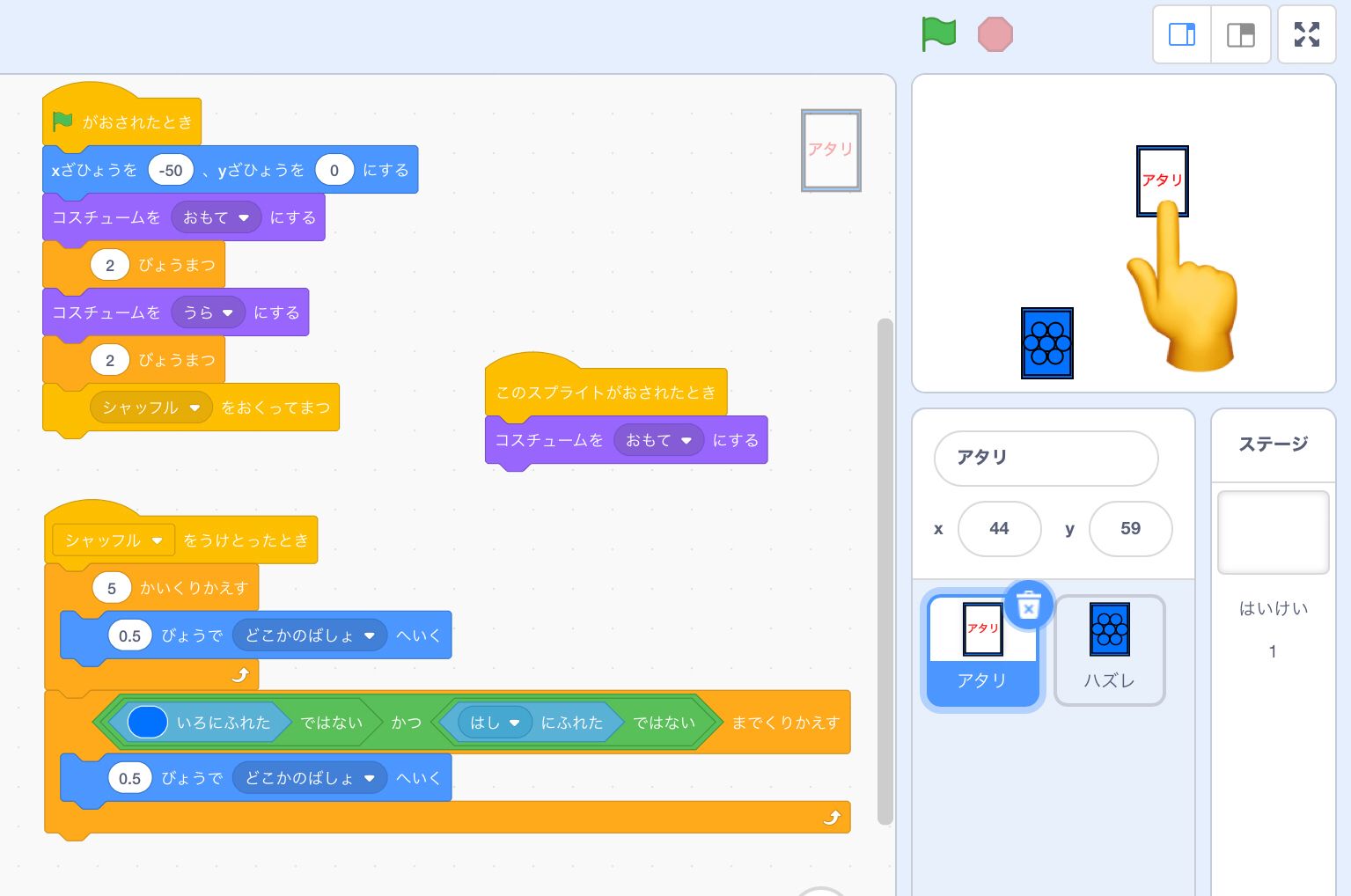1351x896 pixels.
Task: Edit the first 2 びょうまつ wait value
Action: (x=110, y=265)
